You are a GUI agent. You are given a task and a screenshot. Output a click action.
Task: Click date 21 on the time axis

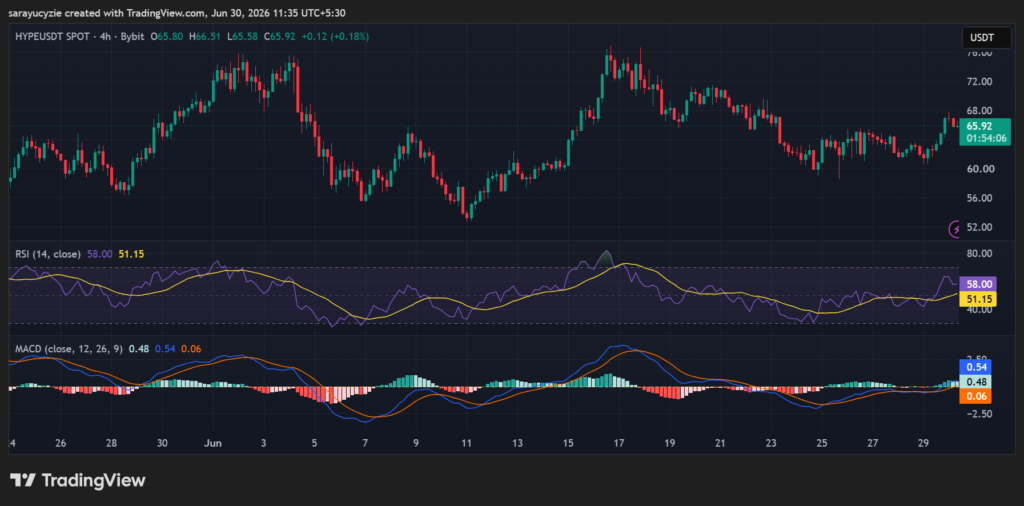[720, 443]
